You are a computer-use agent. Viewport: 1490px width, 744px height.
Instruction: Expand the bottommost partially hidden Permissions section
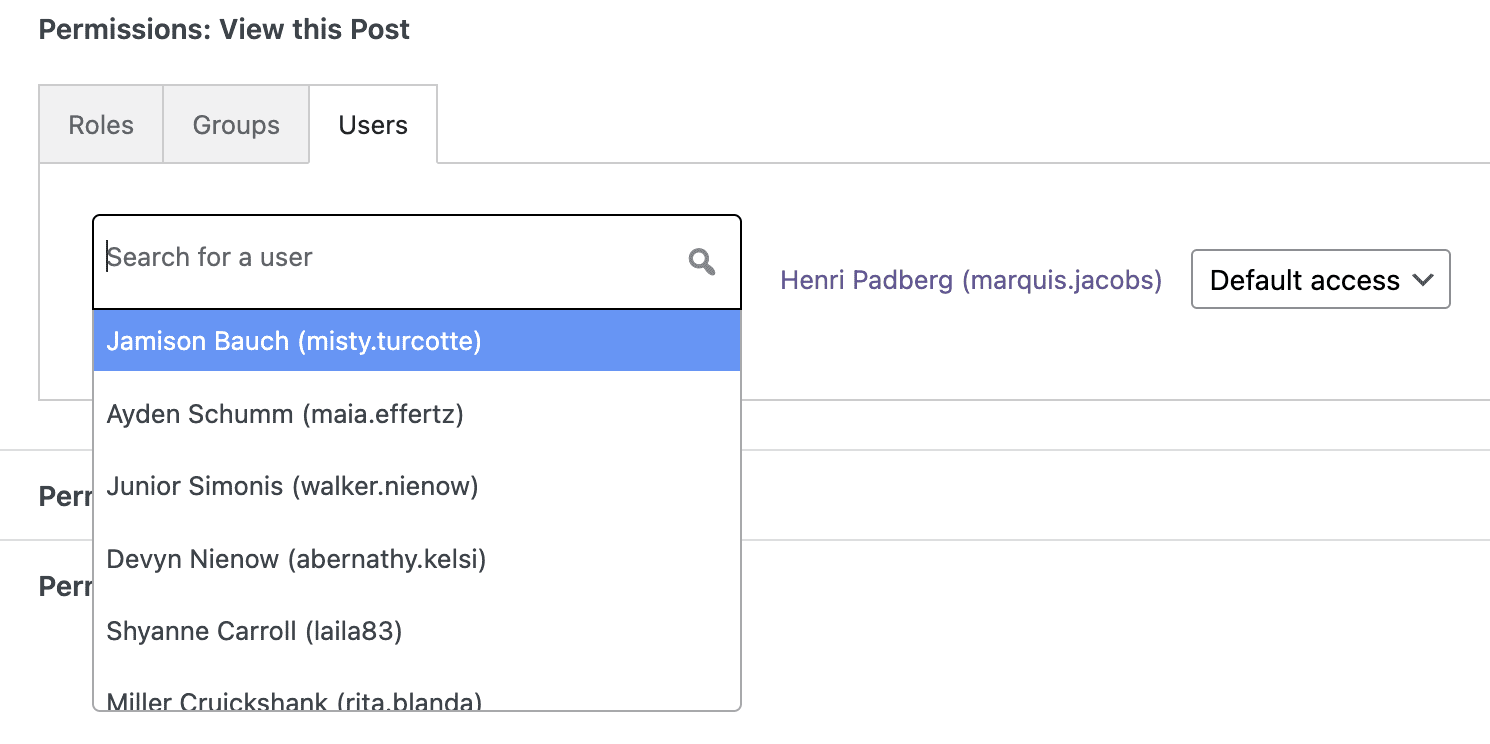[x=65, y=586]
